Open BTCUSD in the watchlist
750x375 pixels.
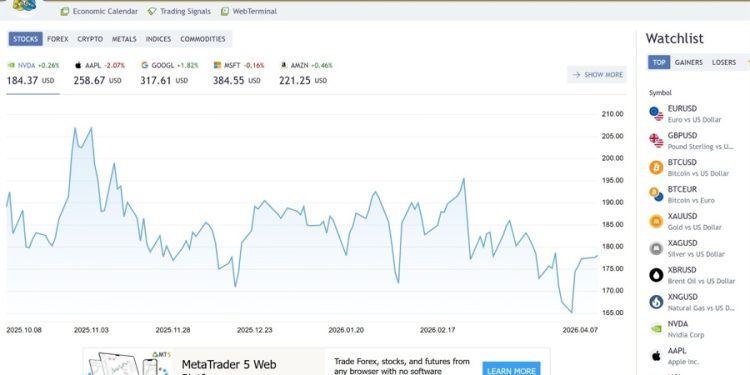pyautogui.click(x=699, y=167)
